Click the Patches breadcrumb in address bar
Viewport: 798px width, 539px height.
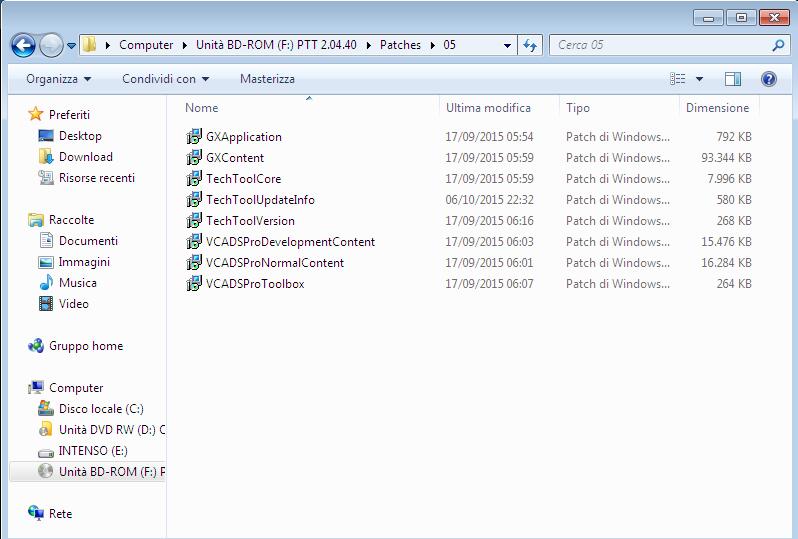click(400, 45)
